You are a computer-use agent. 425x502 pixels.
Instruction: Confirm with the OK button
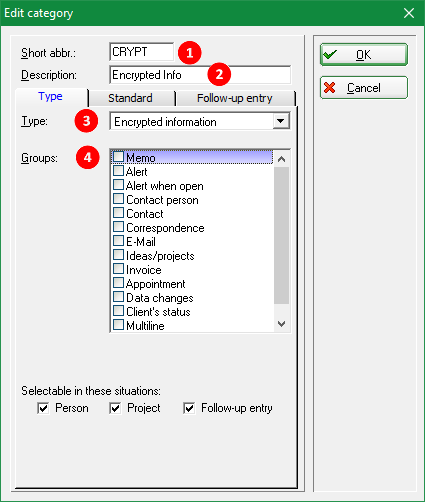pos(364,55)
